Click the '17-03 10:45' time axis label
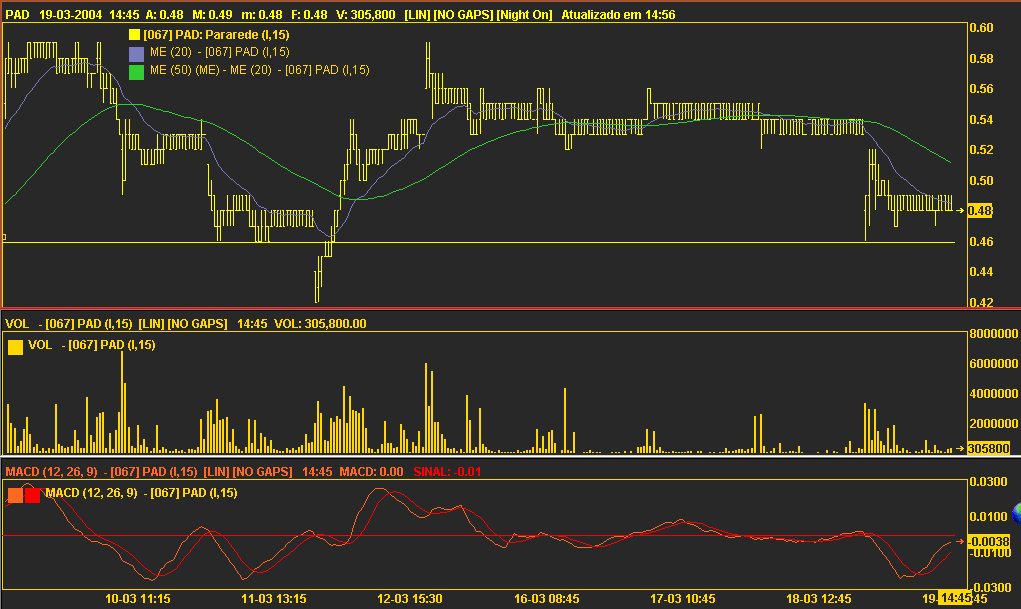The width and height of the screenshot is (1021, 609). pyautogui.click(x=683, y=599)
